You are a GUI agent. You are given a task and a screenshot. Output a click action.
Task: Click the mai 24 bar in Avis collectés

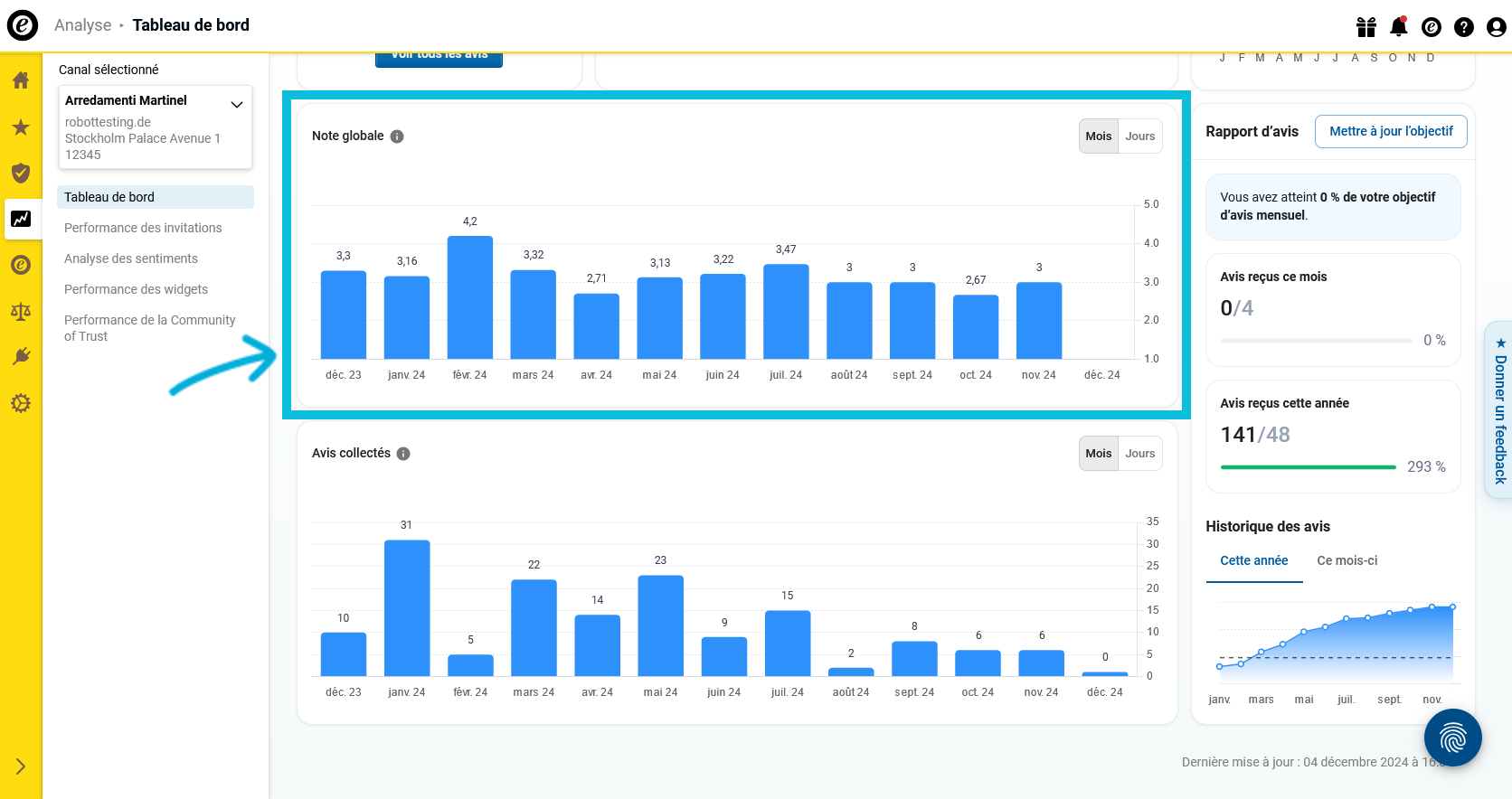(x=661, y=625)
